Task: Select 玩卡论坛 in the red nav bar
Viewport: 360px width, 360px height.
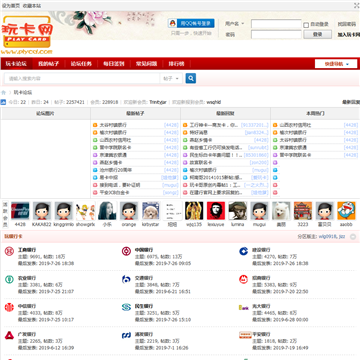Action: [16, 64]
